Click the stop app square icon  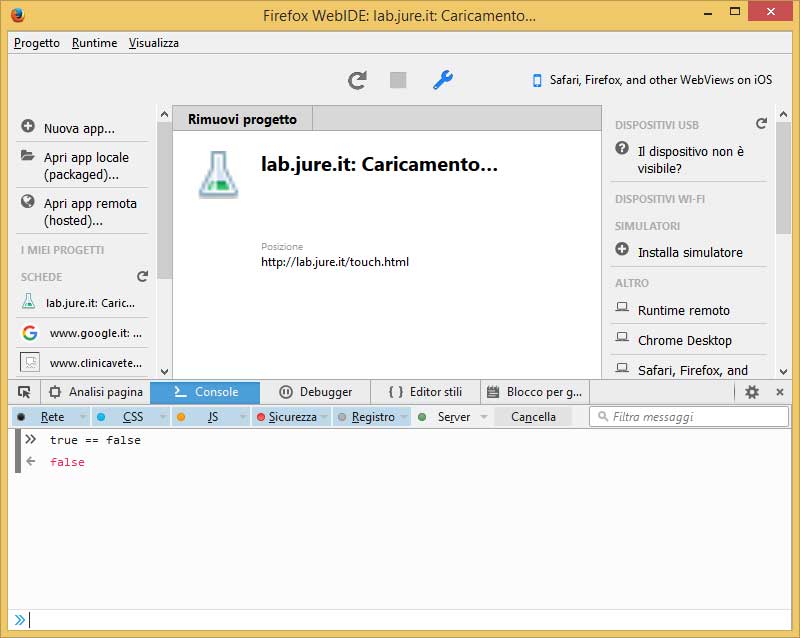click(x=398, y=80)
